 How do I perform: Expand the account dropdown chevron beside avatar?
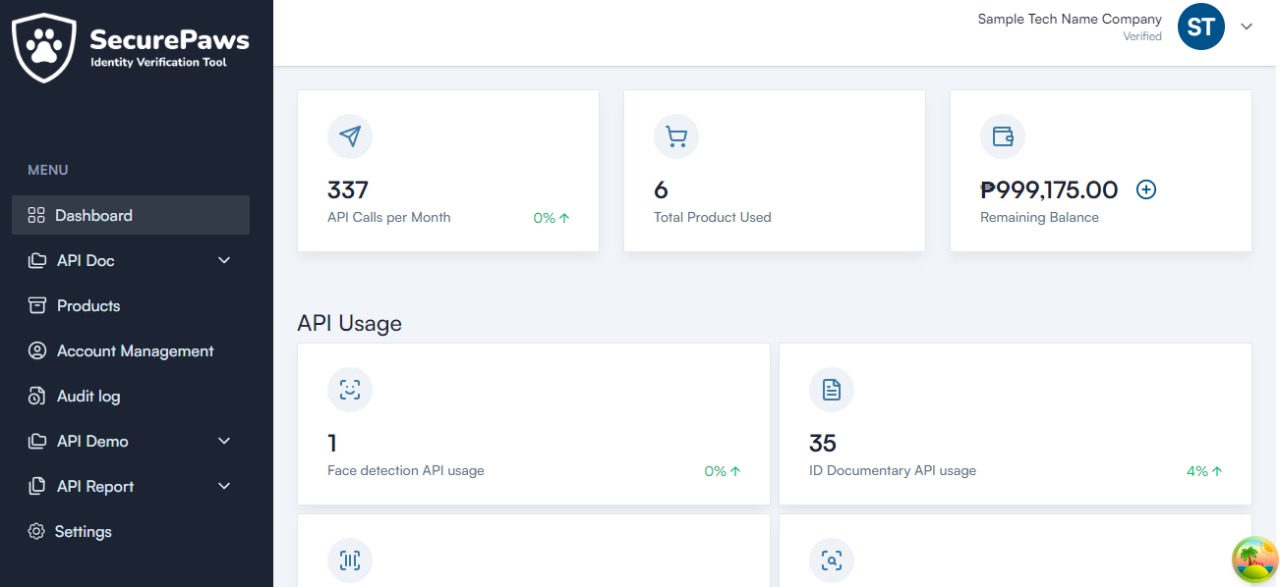[1247, 27]
